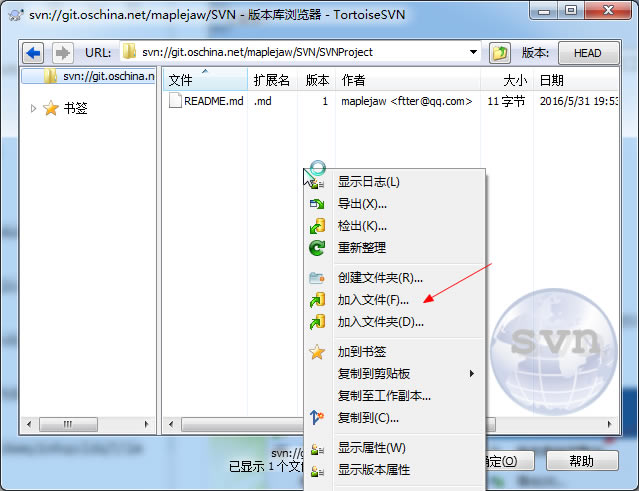This screenshot has height=491, width=639.
Task: Click the add-folder icon in the context menu
Action: (x=317, y=322)
